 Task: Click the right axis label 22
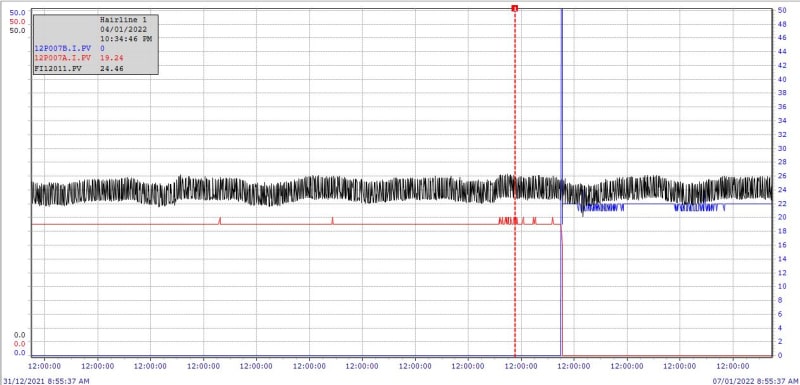782,203
